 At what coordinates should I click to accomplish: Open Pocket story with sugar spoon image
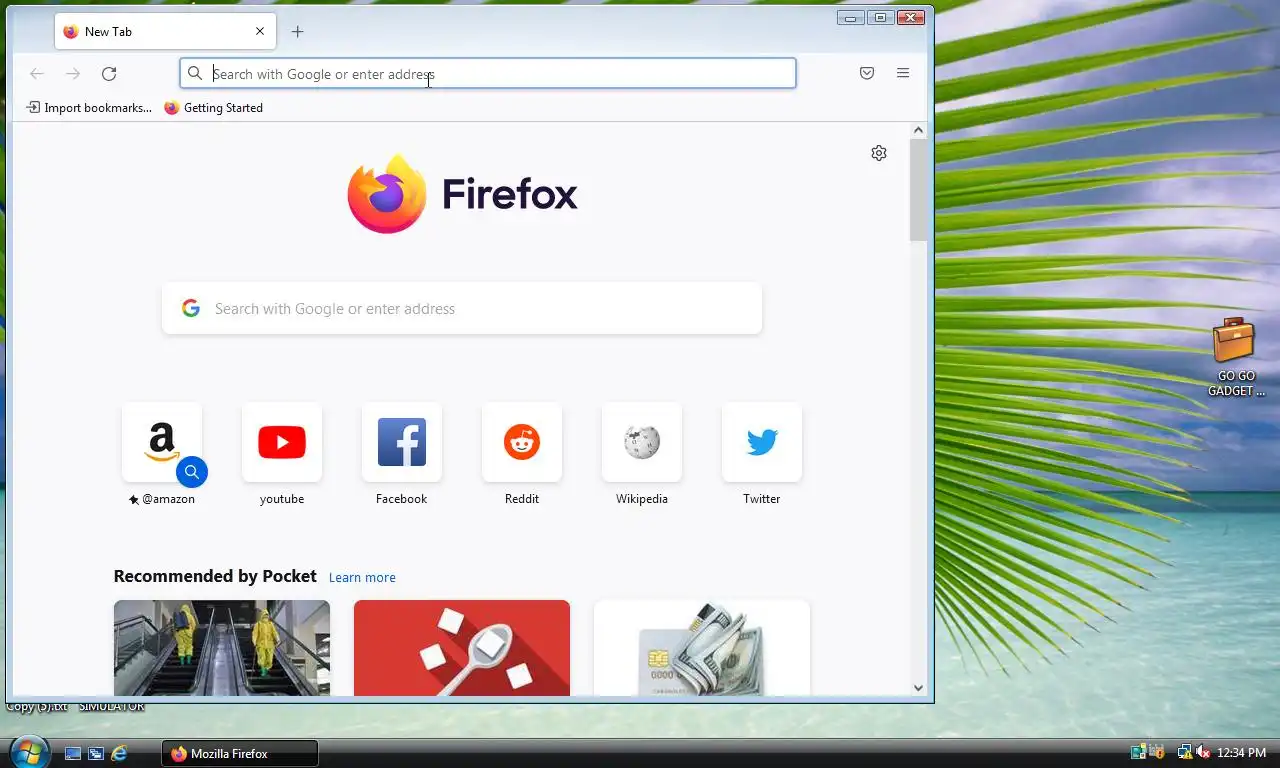[462, 648]
